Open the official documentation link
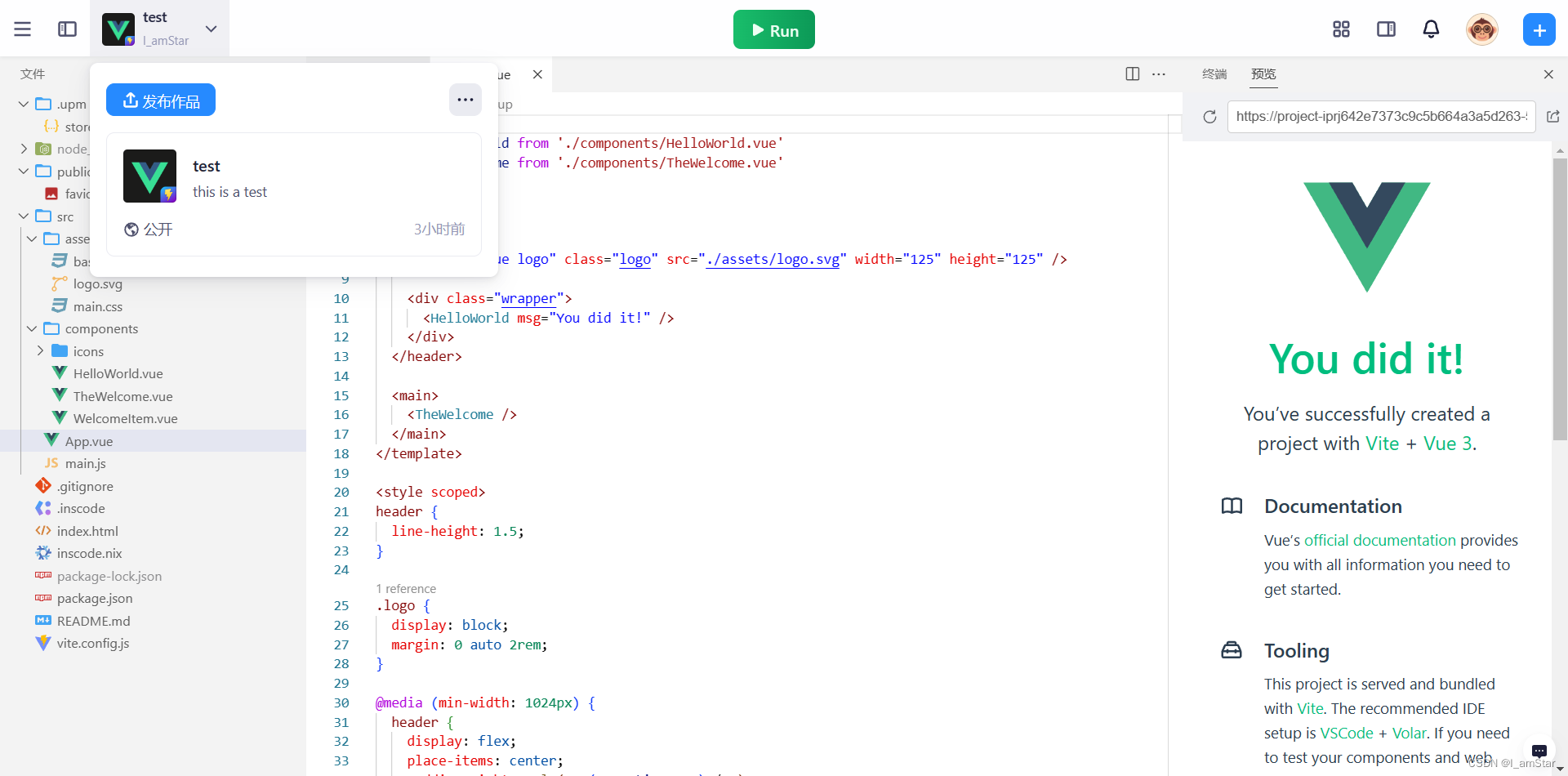 [1380, 540]
